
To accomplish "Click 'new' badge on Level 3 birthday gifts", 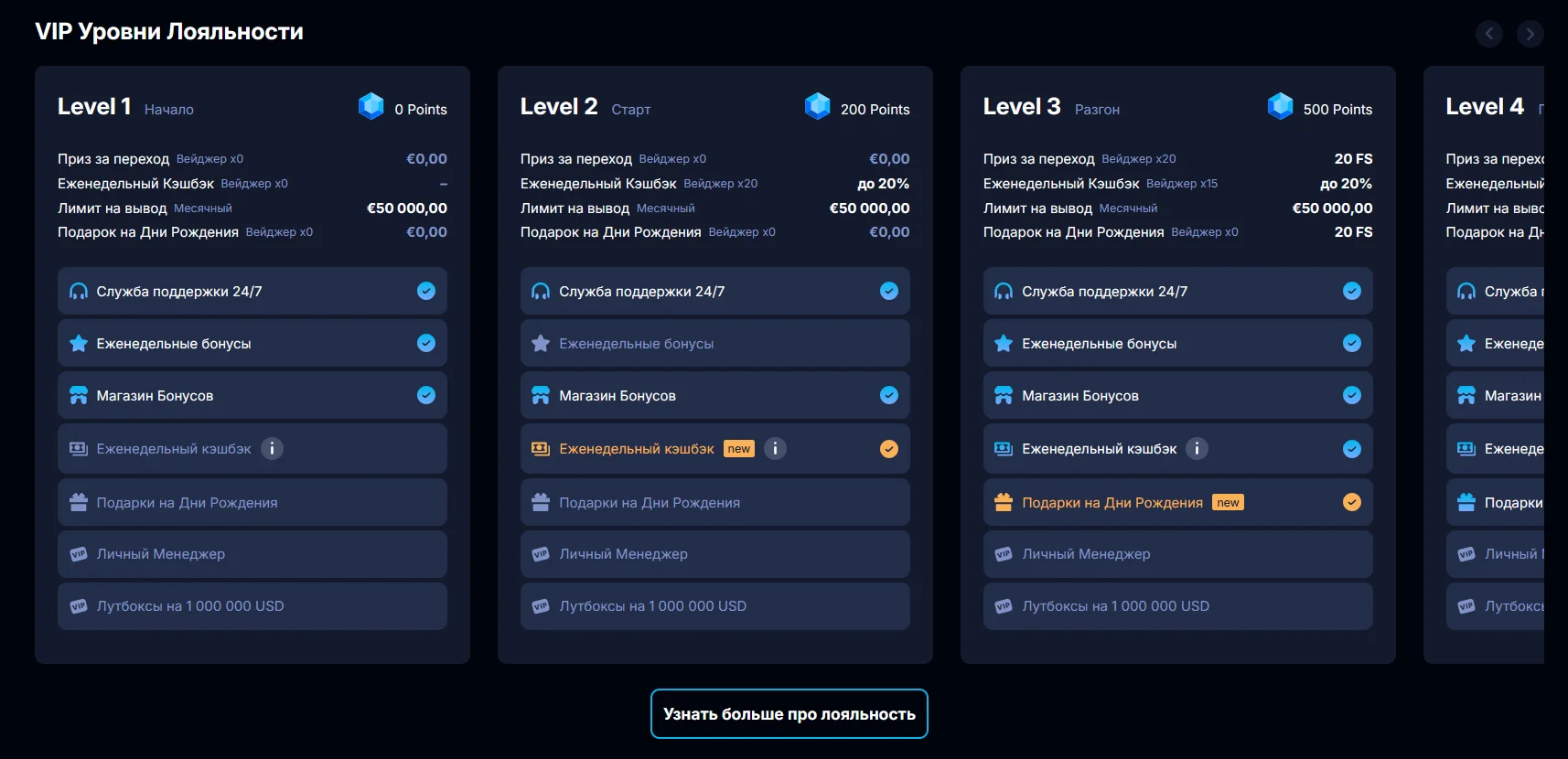I will [1228, 502].
